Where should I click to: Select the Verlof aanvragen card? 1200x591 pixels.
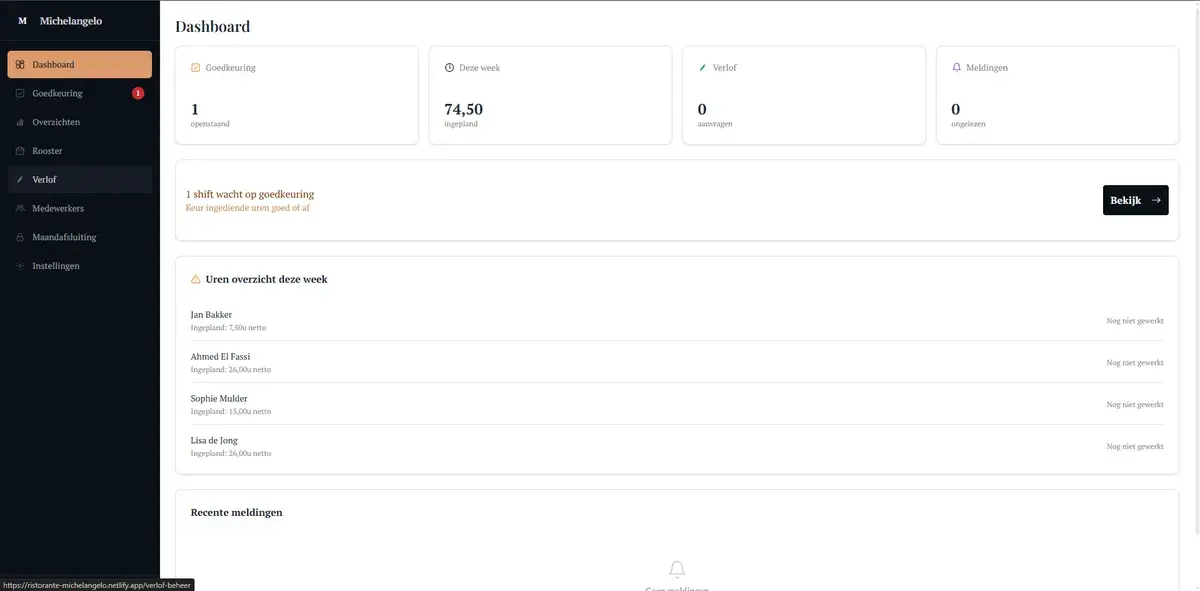point(803,95)
